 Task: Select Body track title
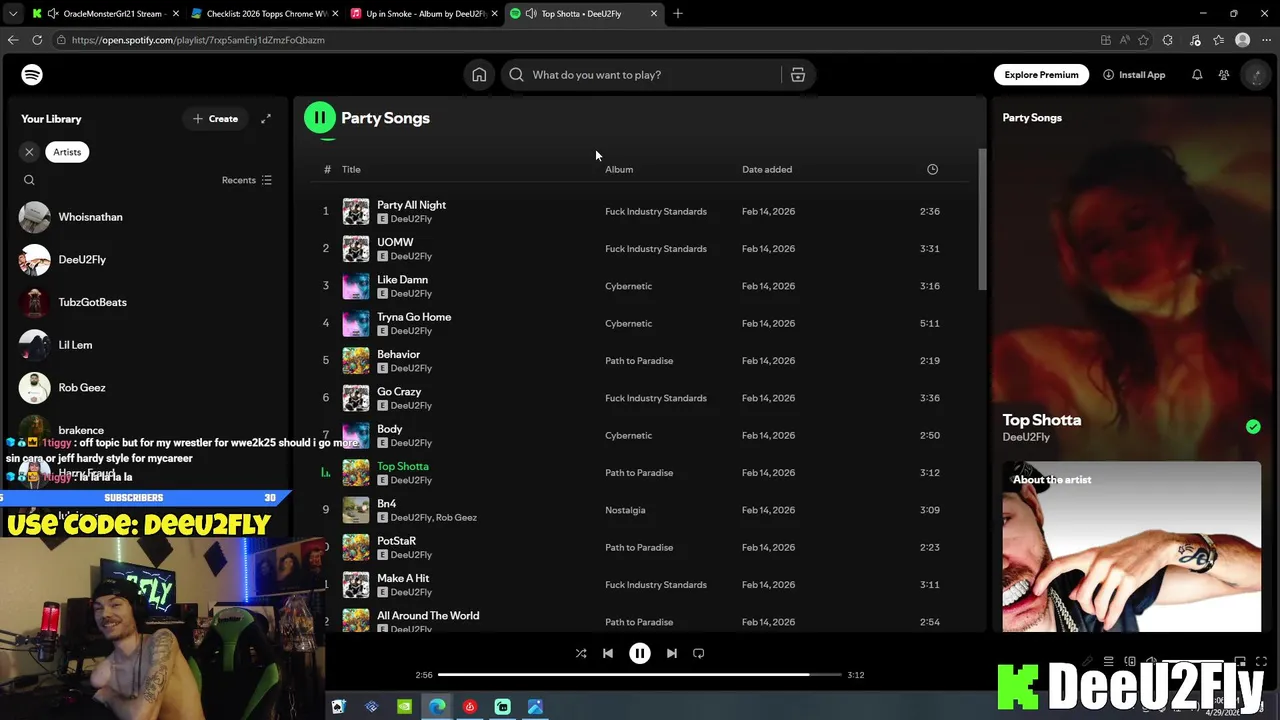390,429
